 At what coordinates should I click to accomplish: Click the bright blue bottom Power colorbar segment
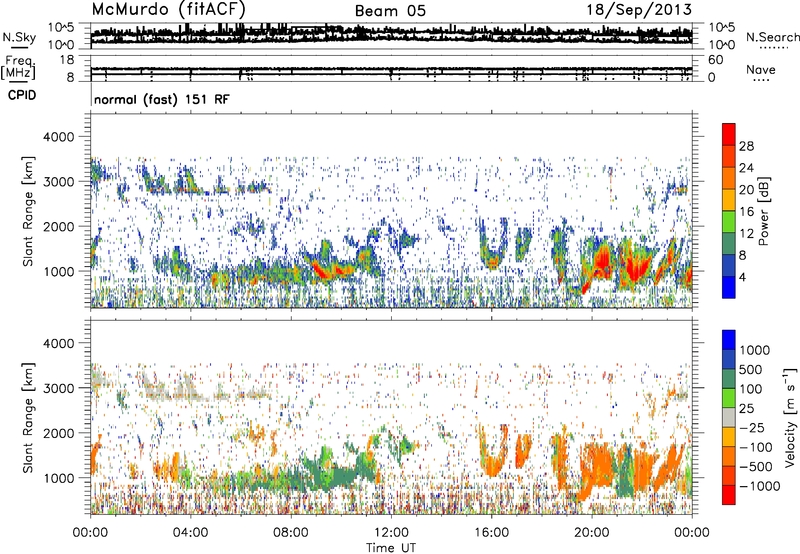729,287
